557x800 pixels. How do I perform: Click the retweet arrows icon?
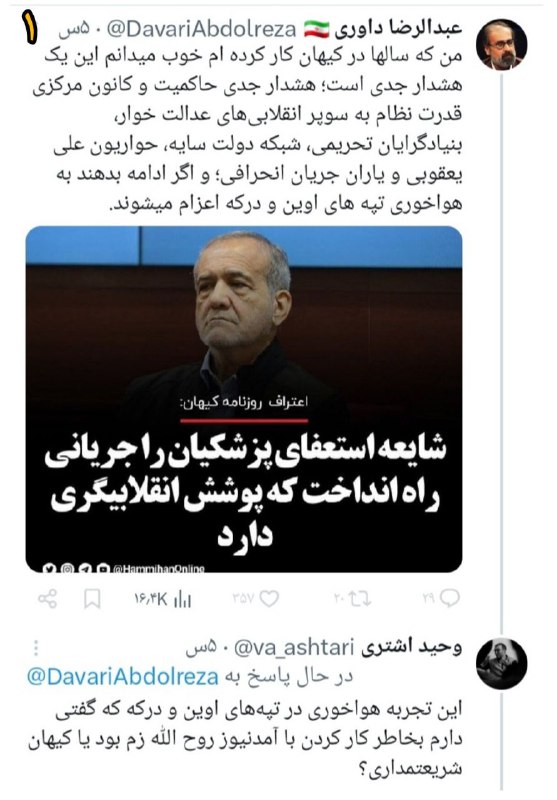click(x=361, y=598)
